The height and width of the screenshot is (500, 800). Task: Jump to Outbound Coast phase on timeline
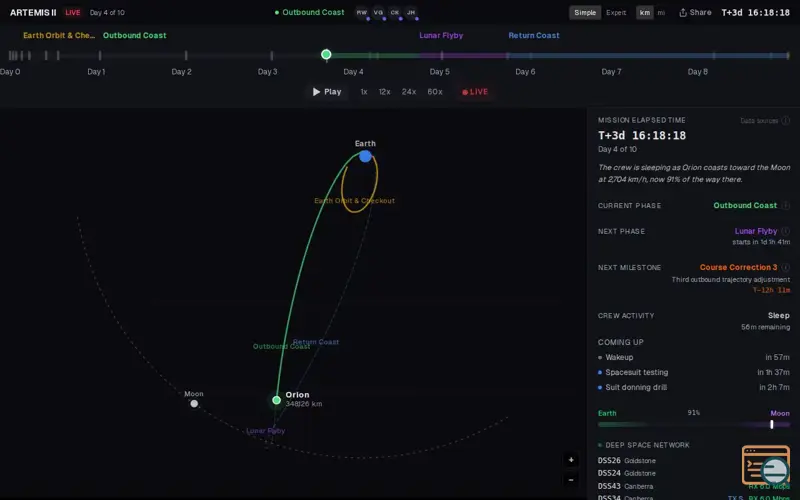click(x=135, y=35)
